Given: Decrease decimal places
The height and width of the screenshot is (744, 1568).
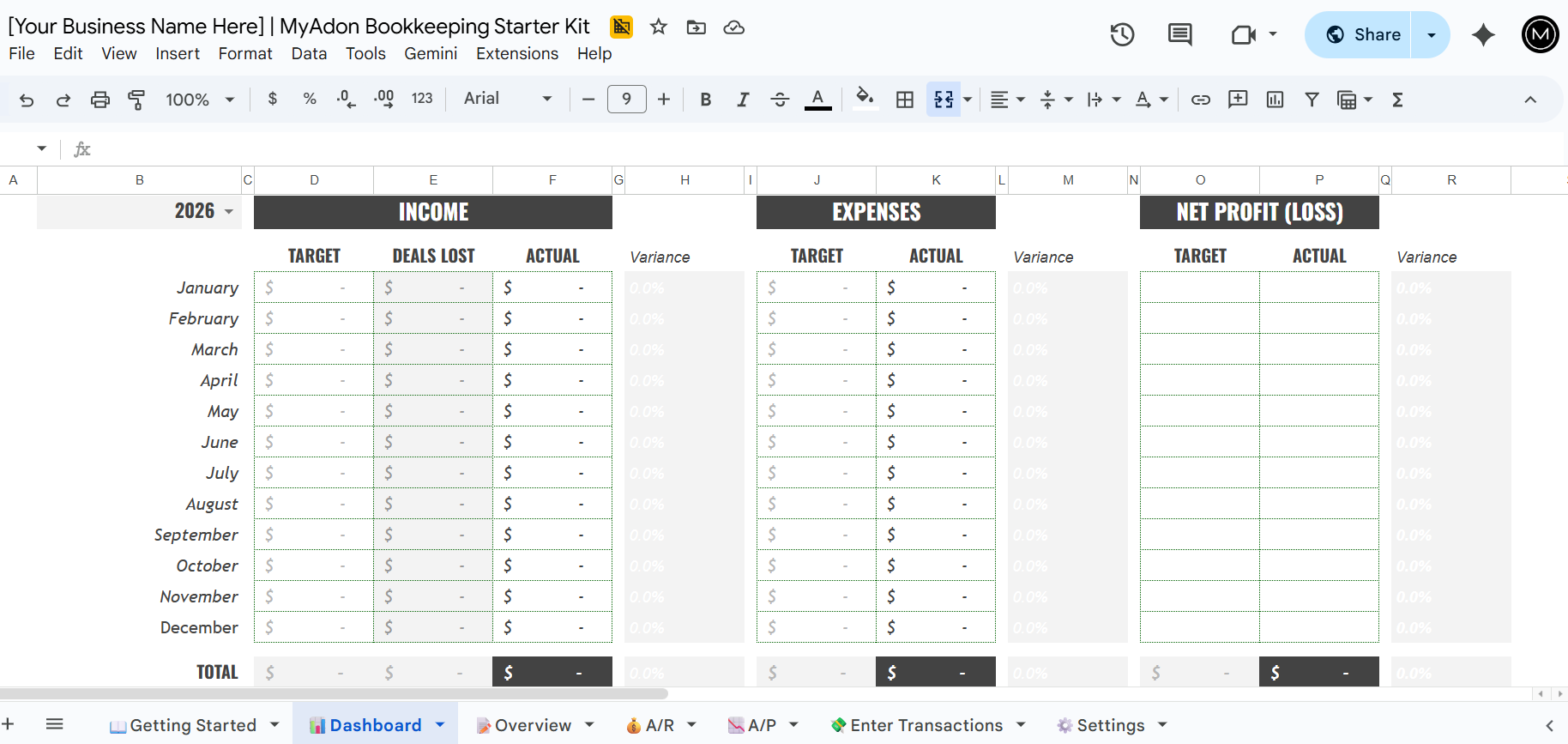Looking at the screenshot, I should pos(346,99).
